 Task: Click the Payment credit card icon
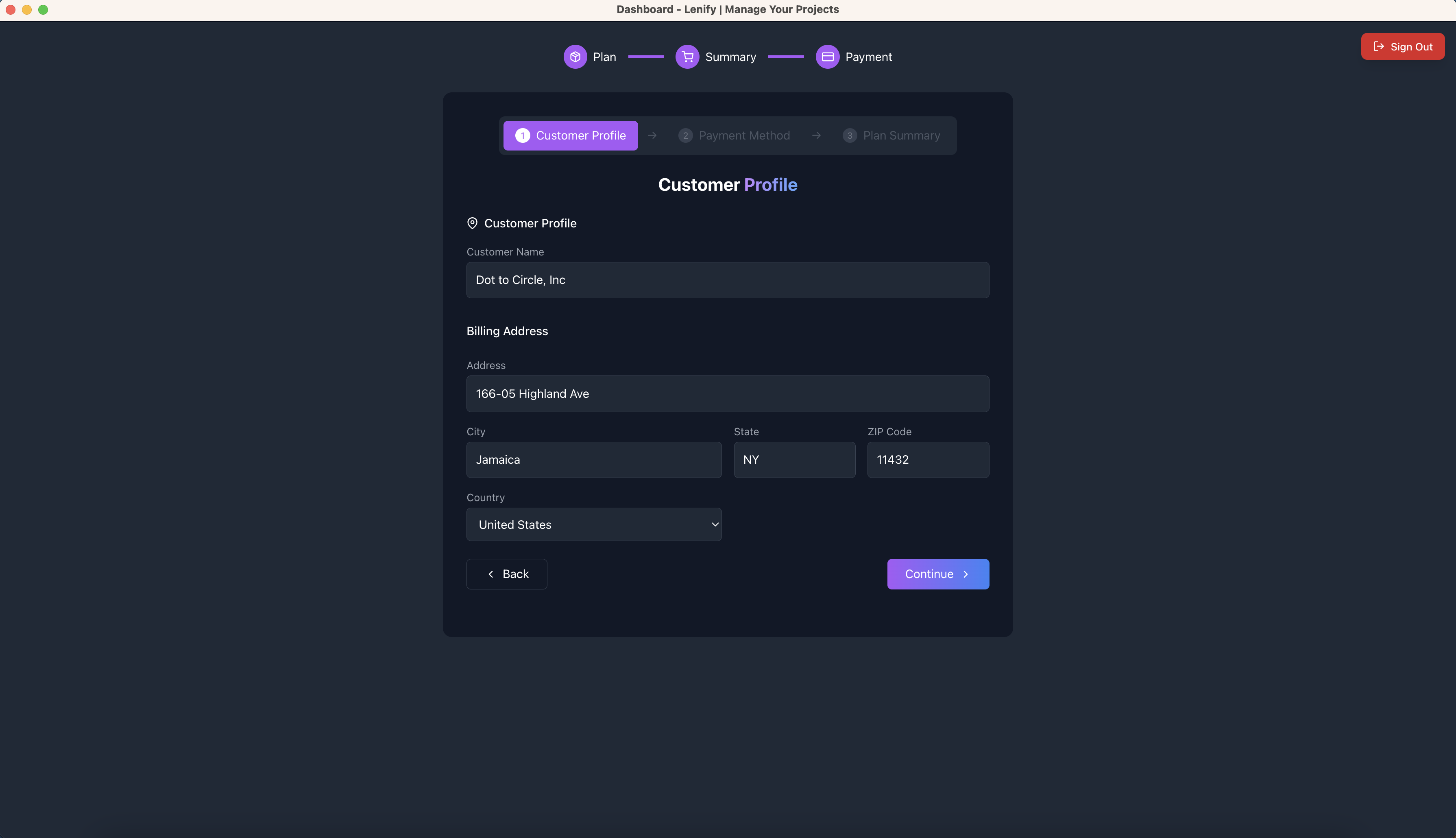tap(827, 57)
